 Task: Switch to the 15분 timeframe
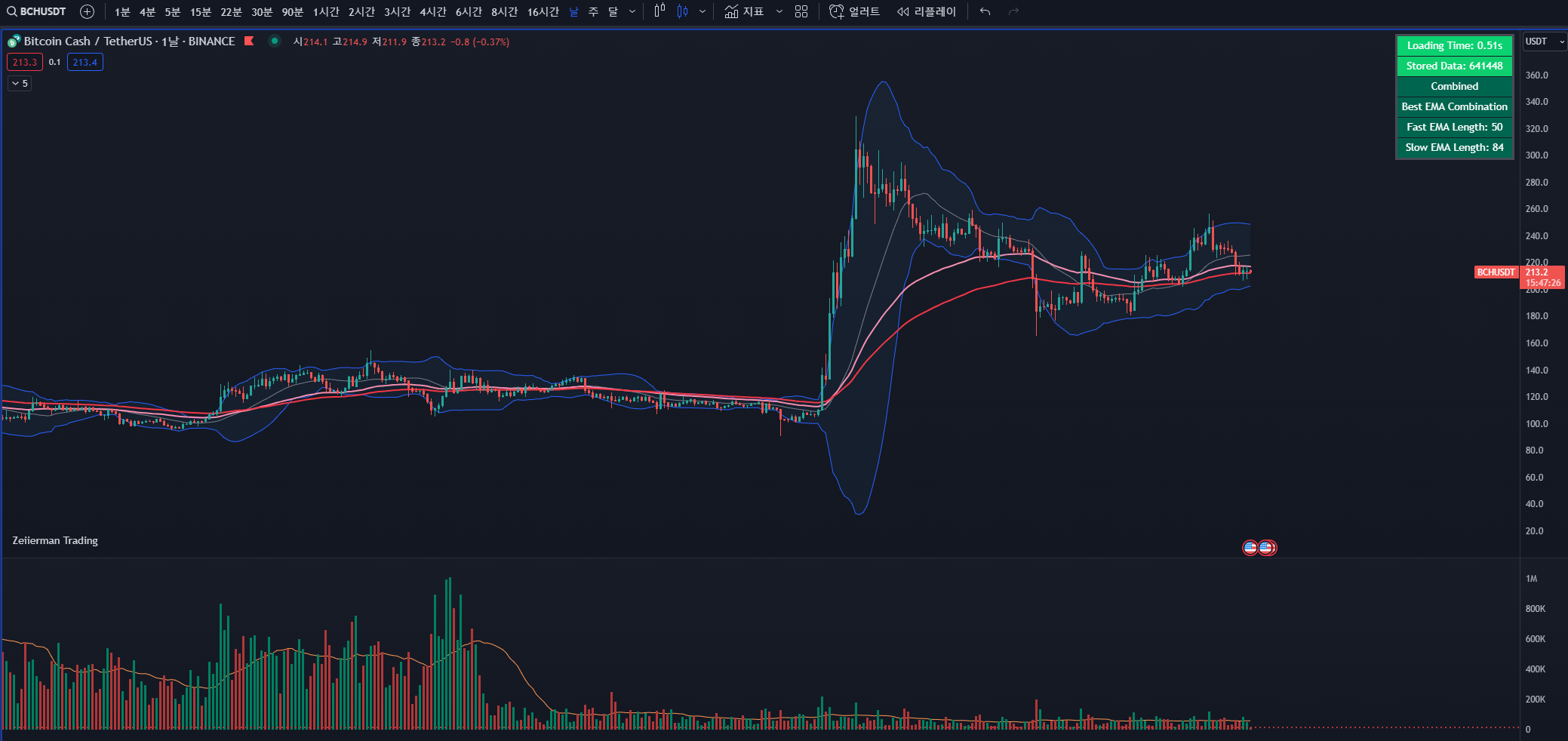[201, 11]
